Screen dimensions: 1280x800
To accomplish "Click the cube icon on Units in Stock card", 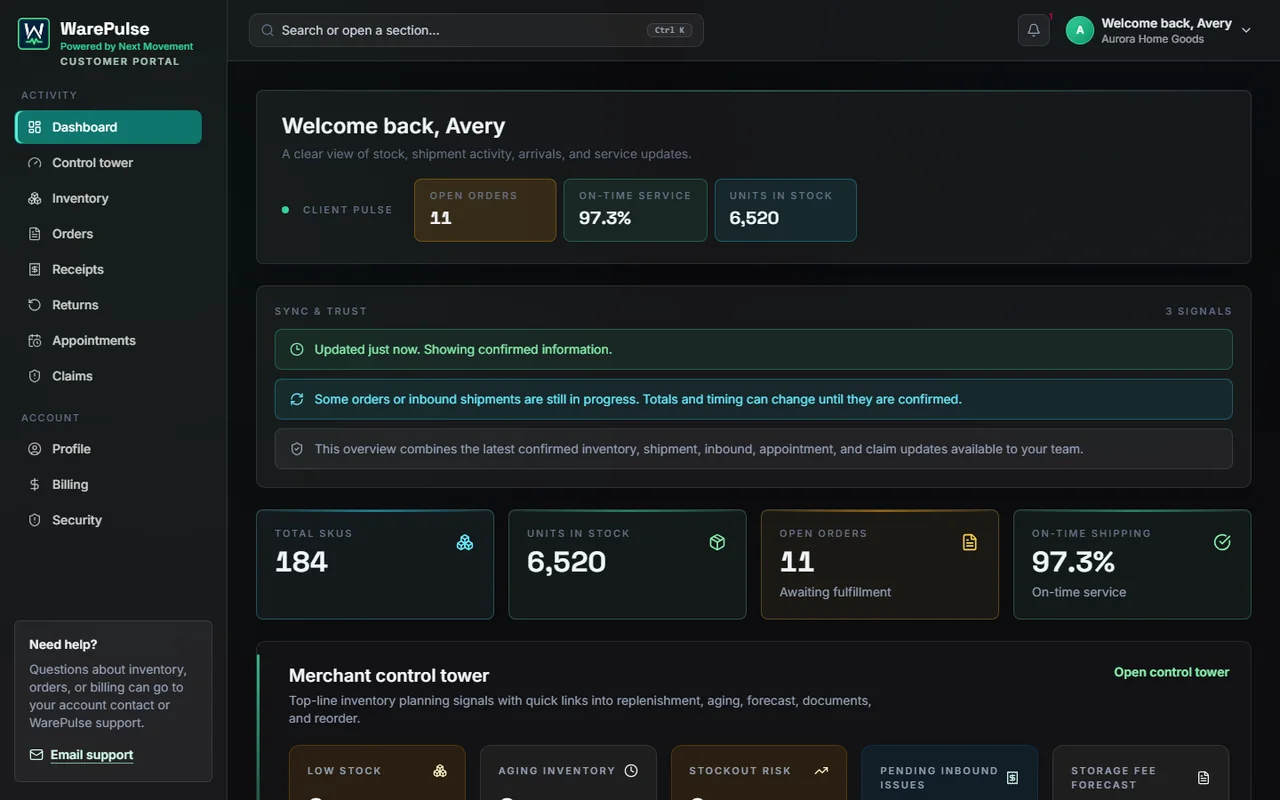I will coord(717,542).
